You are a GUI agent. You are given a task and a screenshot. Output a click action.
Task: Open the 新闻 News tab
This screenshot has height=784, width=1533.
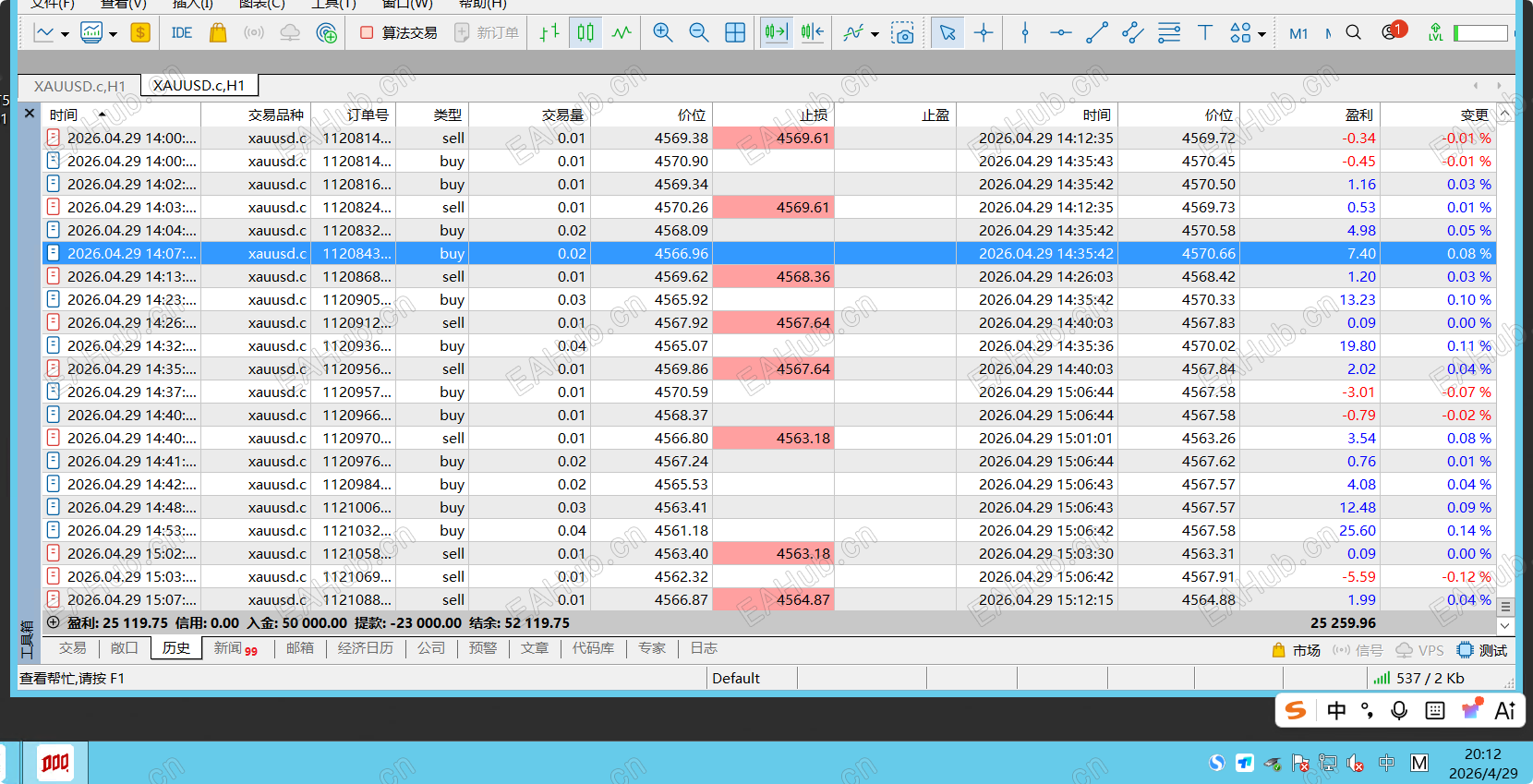[235, 648]
